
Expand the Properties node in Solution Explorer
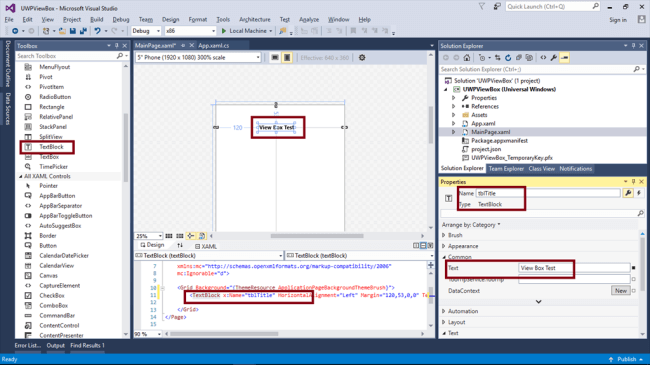(454, 98)
